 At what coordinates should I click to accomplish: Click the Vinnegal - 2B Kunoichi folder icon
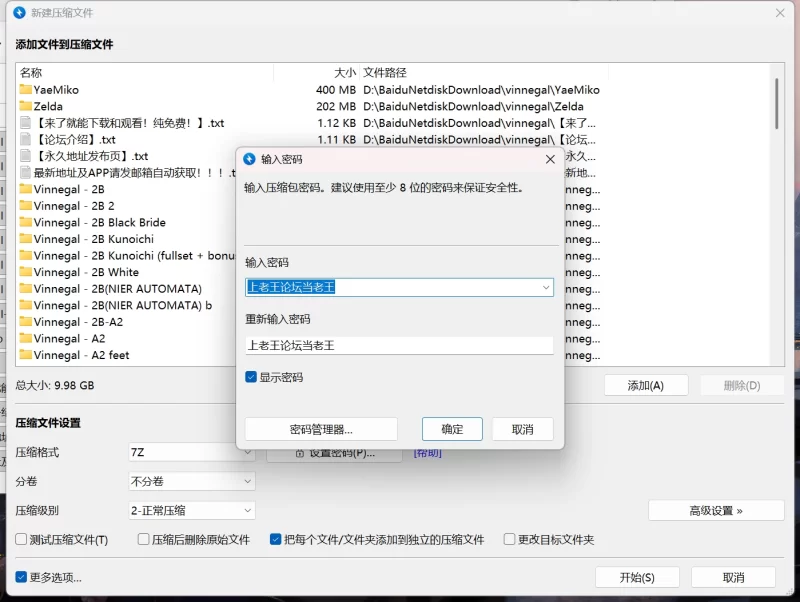click(26, 239)
